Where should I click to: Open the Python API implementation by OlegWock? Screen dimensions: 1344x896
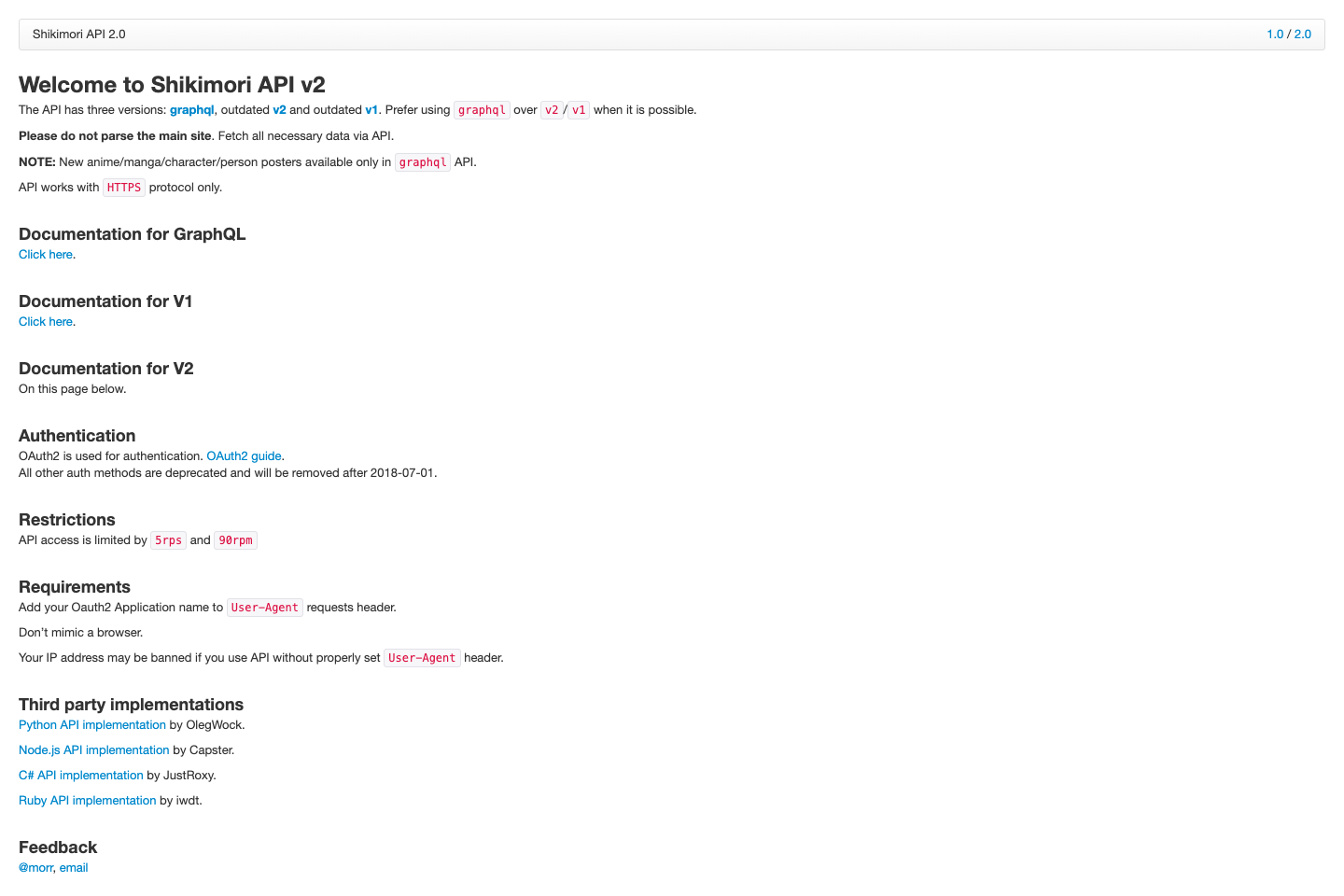91,724
